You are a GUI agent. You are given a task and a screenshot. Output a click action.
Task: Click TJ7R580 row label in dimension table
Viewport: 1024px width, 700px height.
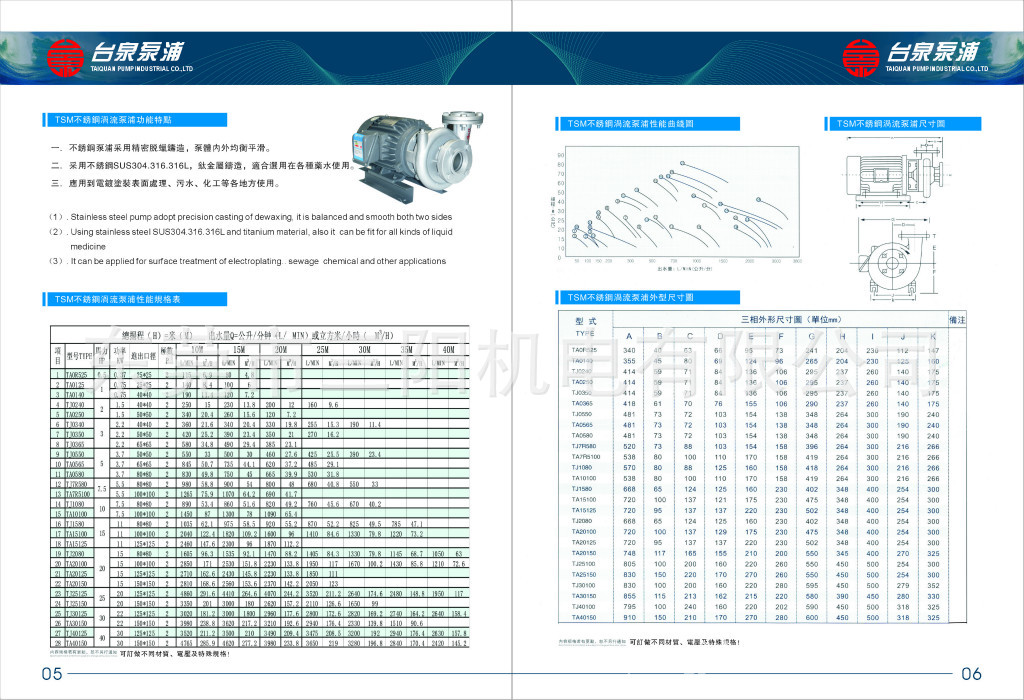coord(584,447)
